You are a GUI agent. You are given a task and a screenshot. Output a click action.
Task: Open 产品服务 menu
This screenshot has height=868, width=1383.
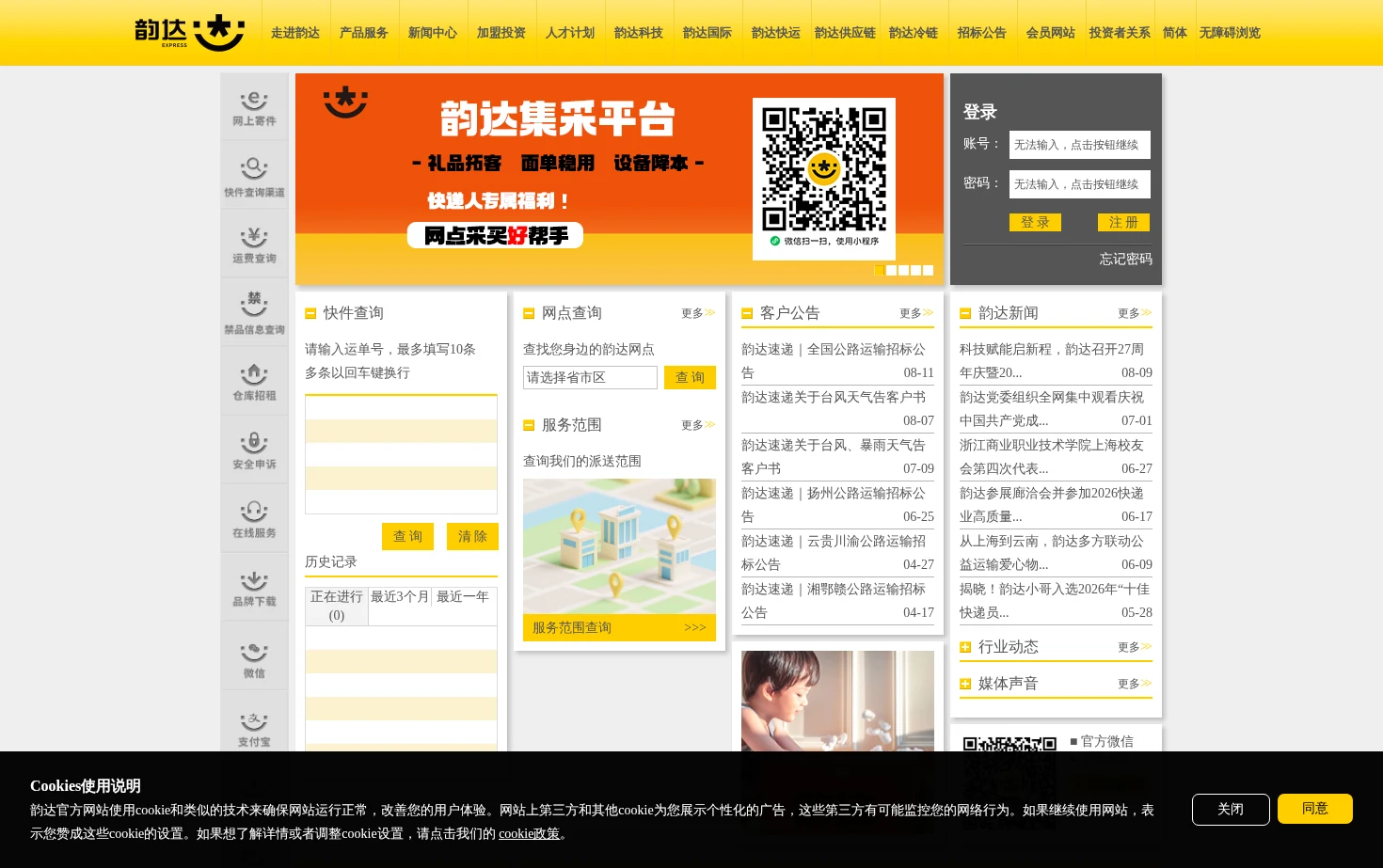pyautogui.click(x=364, y=33)
